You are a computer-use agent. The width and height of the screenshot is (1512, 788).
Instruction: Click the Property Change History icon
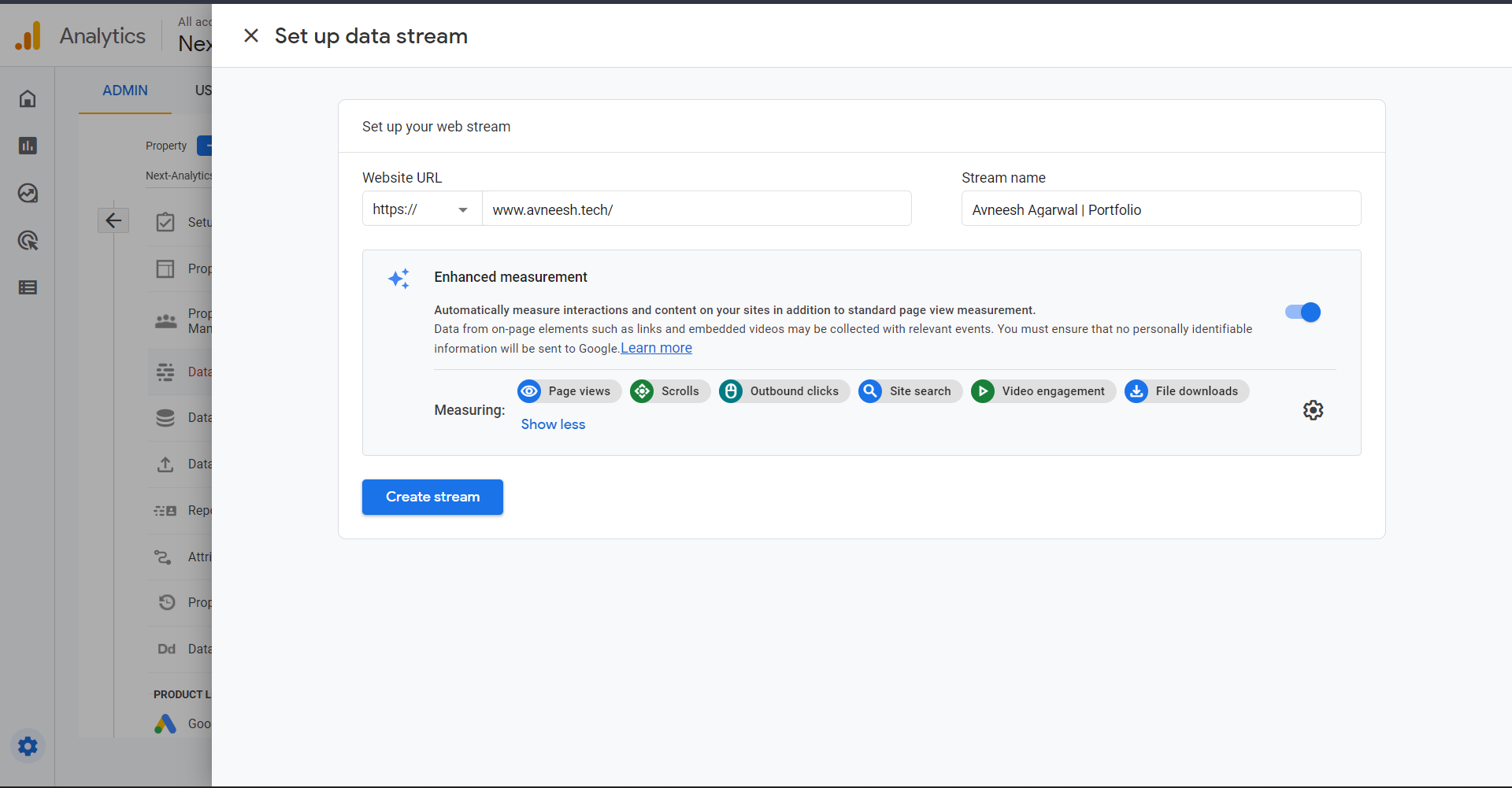coord(166,602)
